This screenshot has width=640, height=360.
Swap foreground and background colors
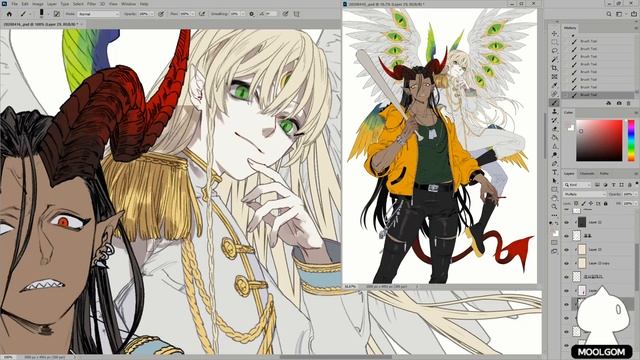(x=557, y=224)
